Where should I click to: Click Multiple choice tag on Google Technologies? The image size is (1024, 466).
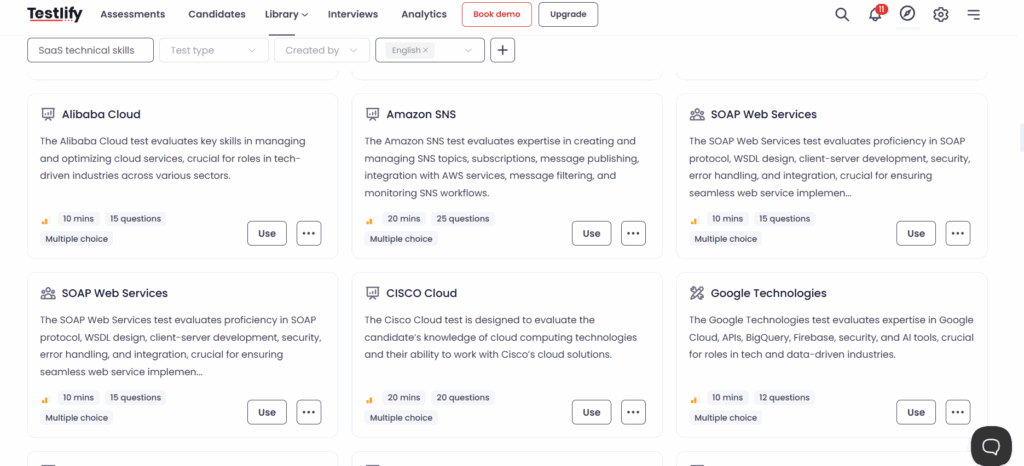(x=726, y=418)
